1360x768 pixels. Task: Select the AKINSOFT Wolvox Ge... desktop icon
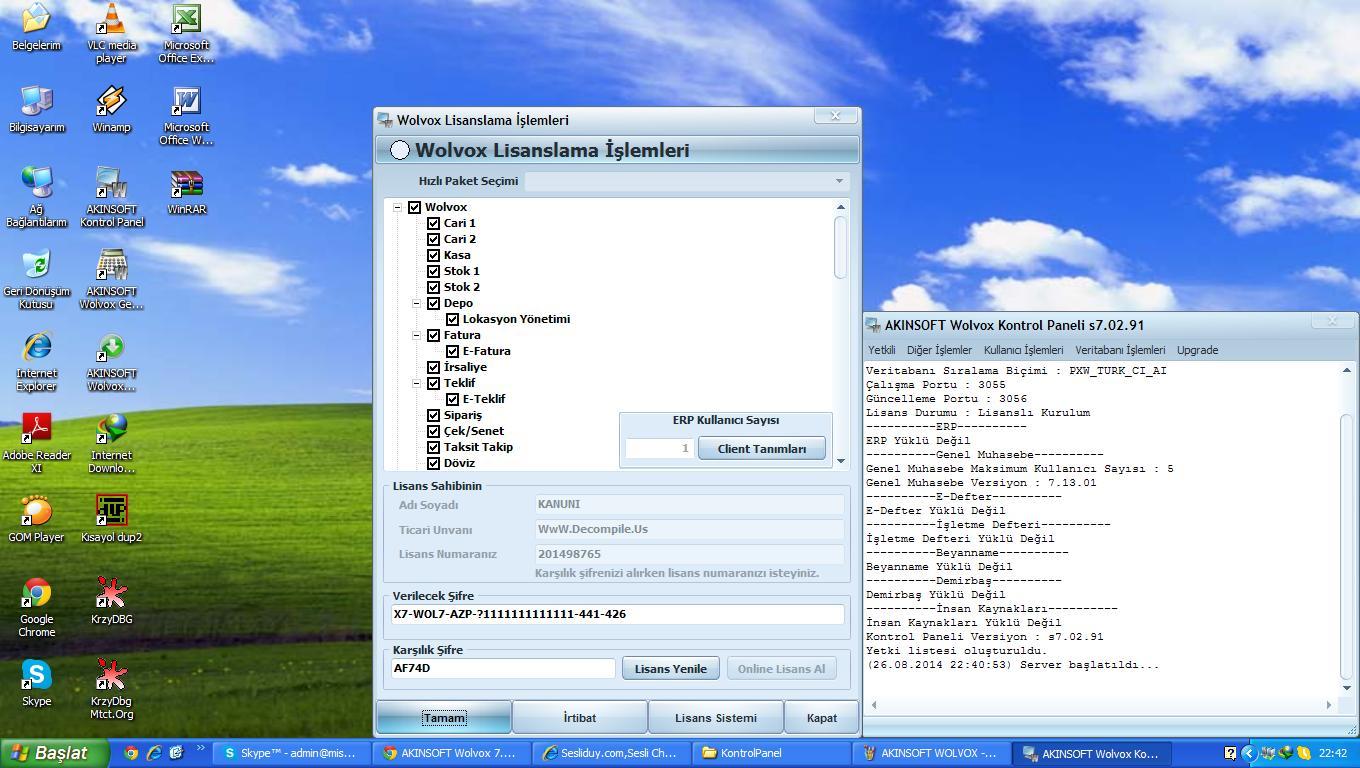click(111, 279)
